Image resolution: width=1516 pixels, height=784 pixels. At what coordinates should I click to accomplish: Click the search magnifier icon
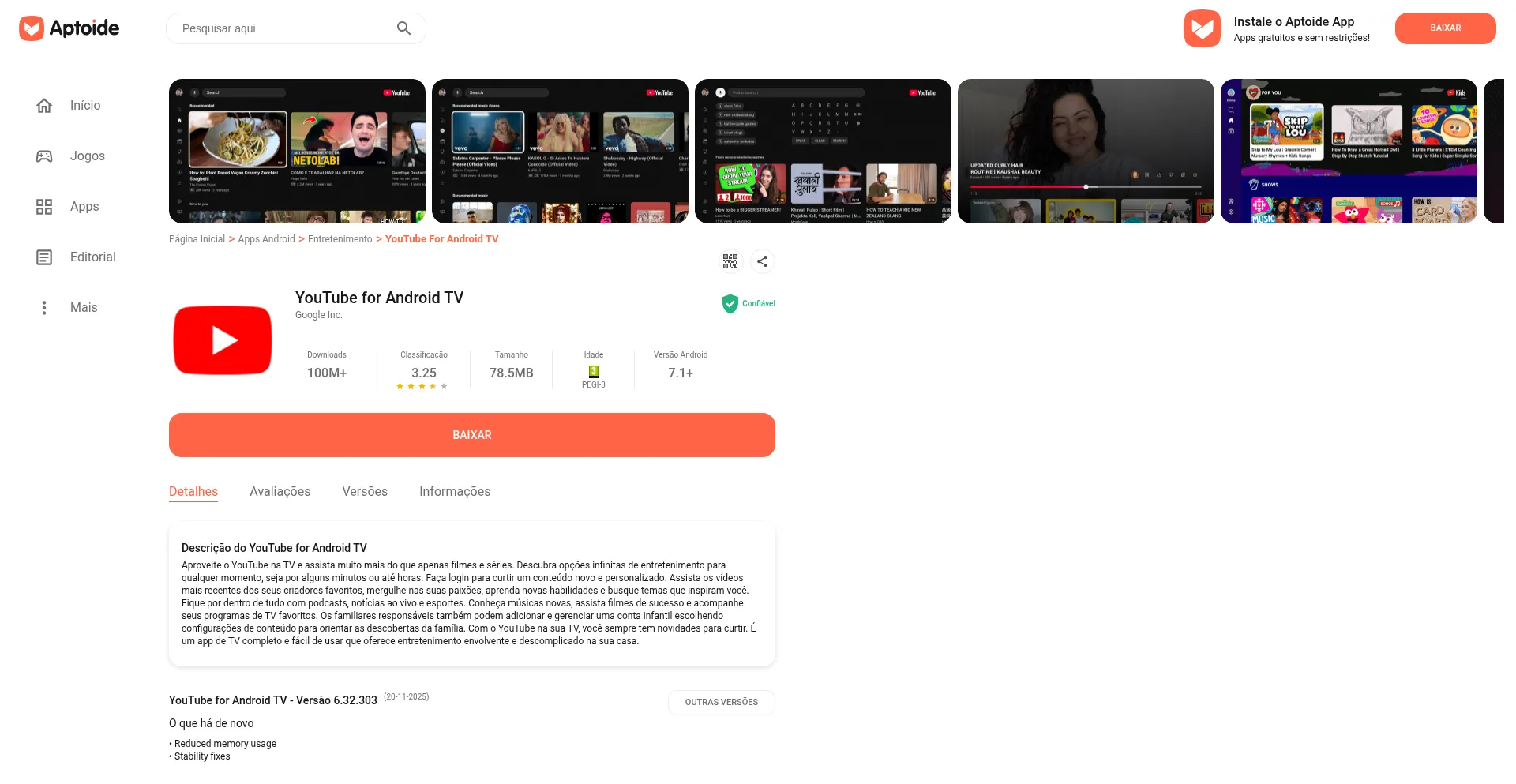pyautogui.click(x=403, y=28)
